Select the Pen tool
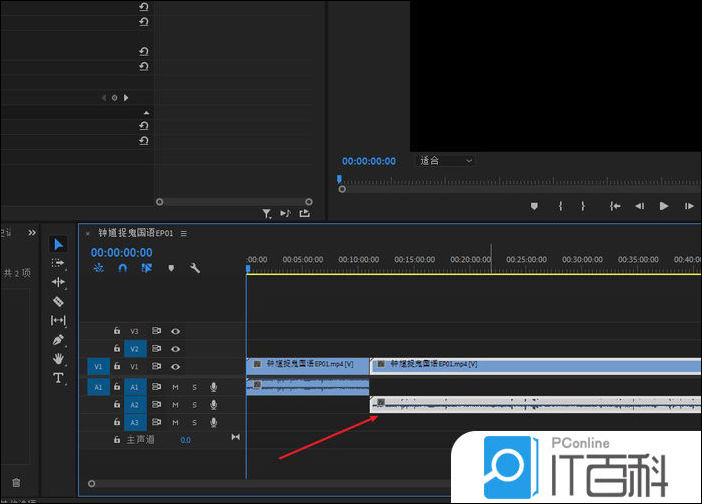702x504 pixels. 58,339
